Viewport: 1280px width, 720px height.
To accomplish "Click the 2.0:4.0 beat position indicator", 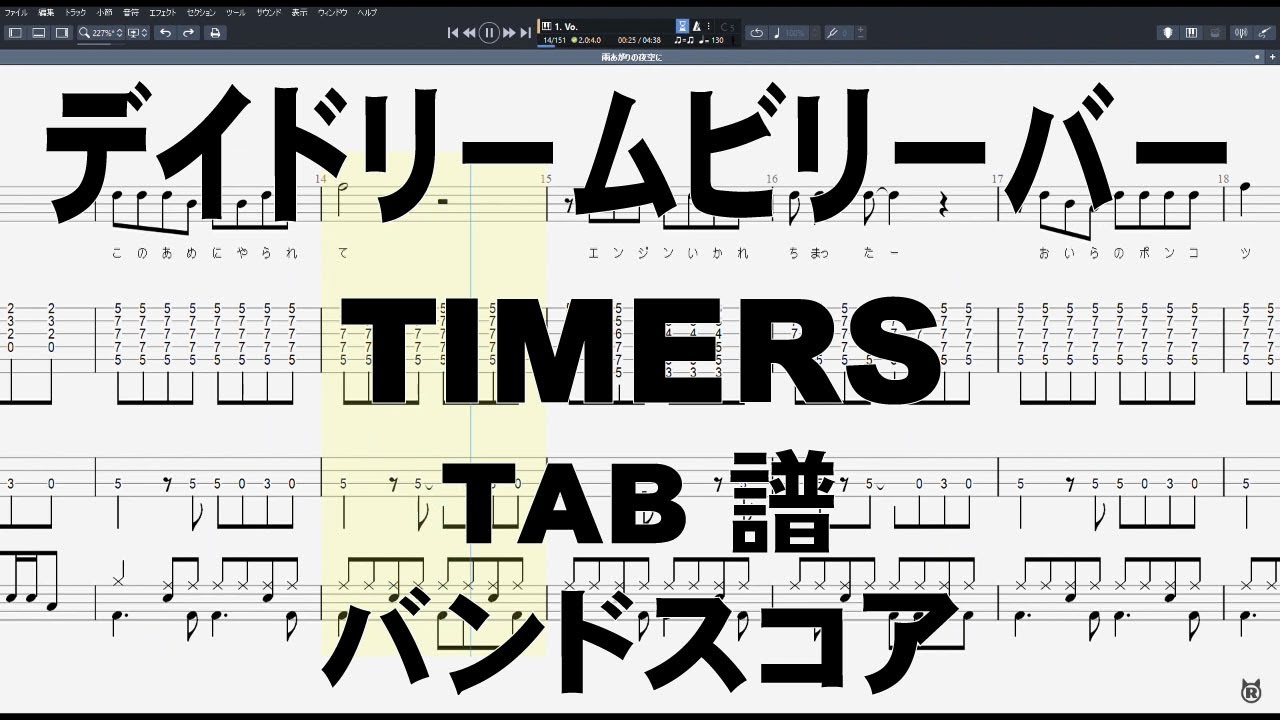I will [587, 40].
